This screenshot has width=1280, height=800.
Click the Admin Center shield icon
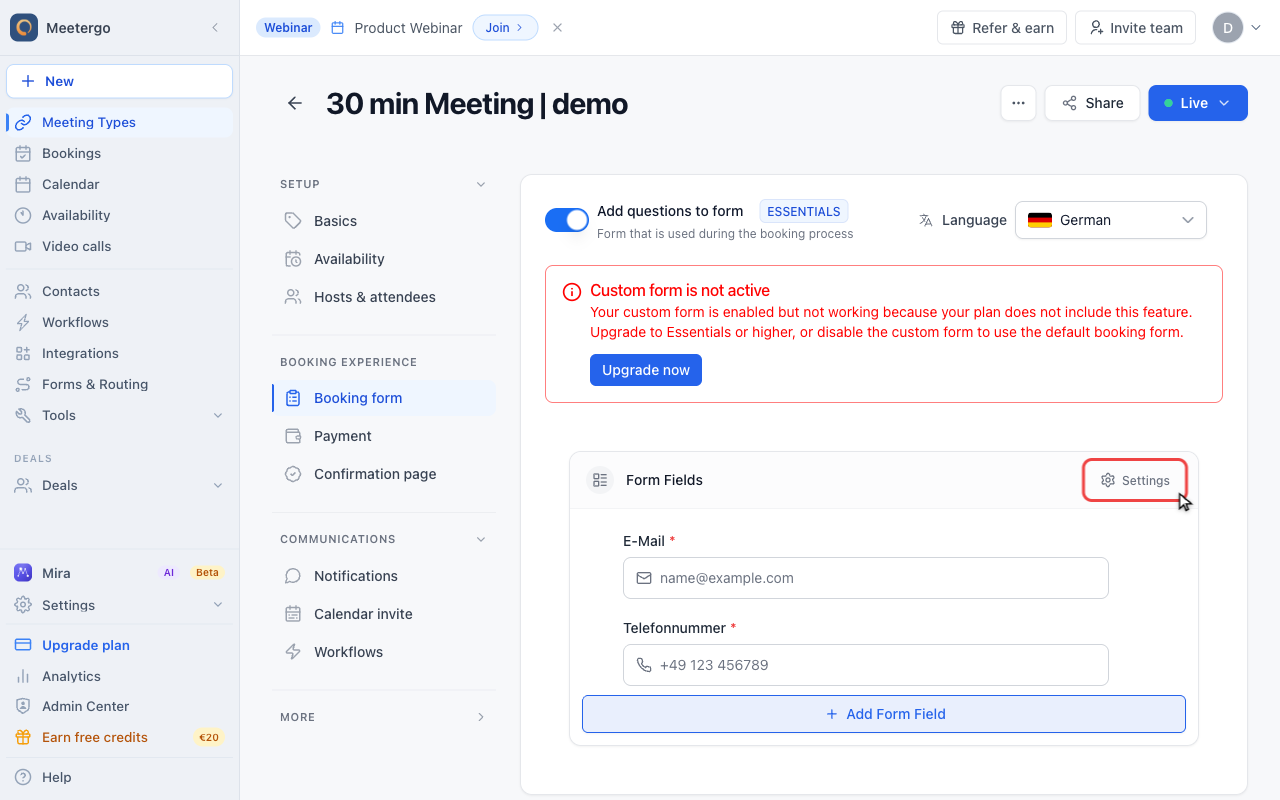23,706
